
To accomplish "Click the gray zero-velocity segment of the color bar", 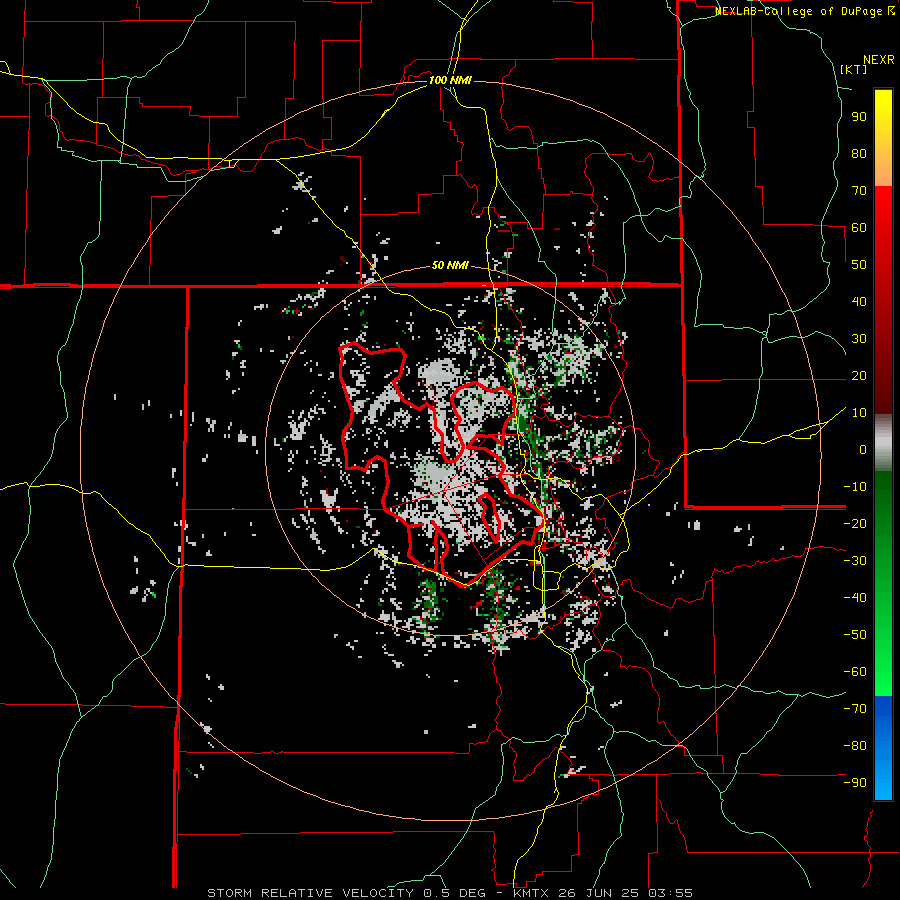I will [883, 443].
